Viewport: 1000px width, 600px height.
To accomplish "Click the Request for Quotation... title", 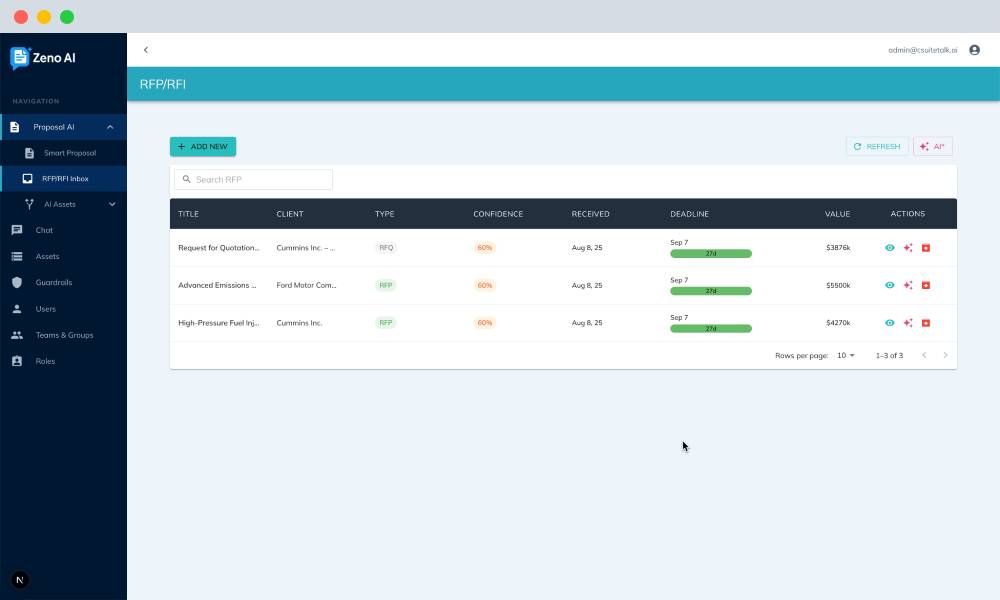I will click(219, 247).
